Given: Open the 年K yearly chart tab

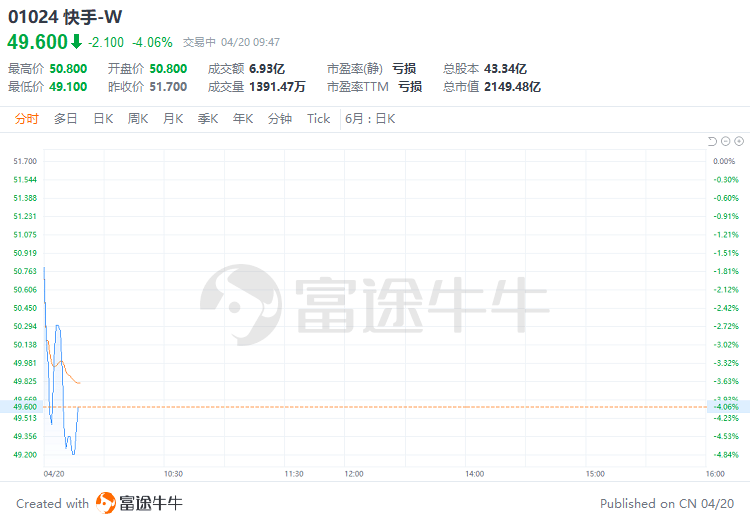Looking at the screenshot, I should pyautogui.click(x=243, y=119).
